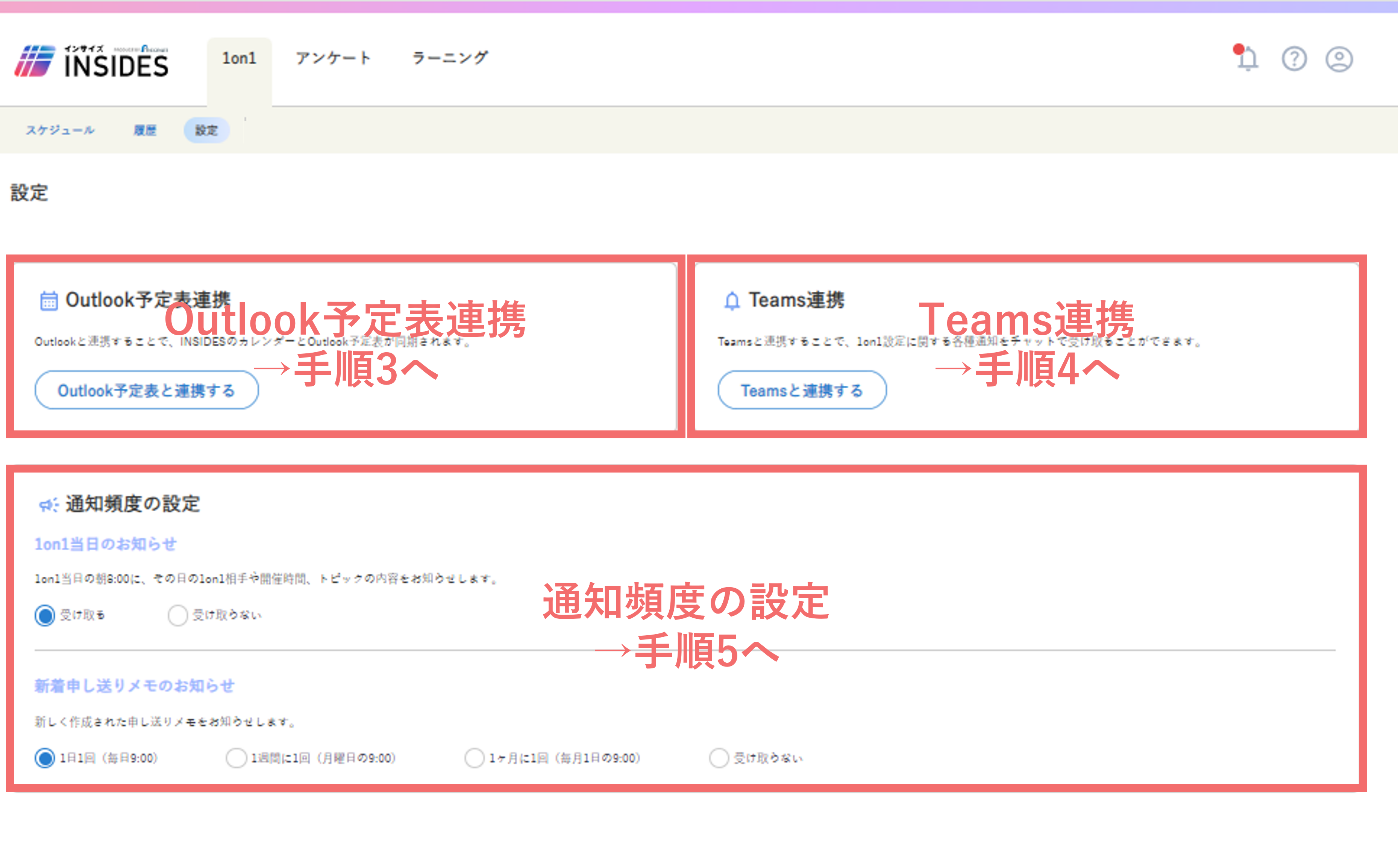Image resolution: width=1398 pixels, height=868 pixels.
Task: Click the 通知頻度の設定 section title
Action: pos(133,504)
